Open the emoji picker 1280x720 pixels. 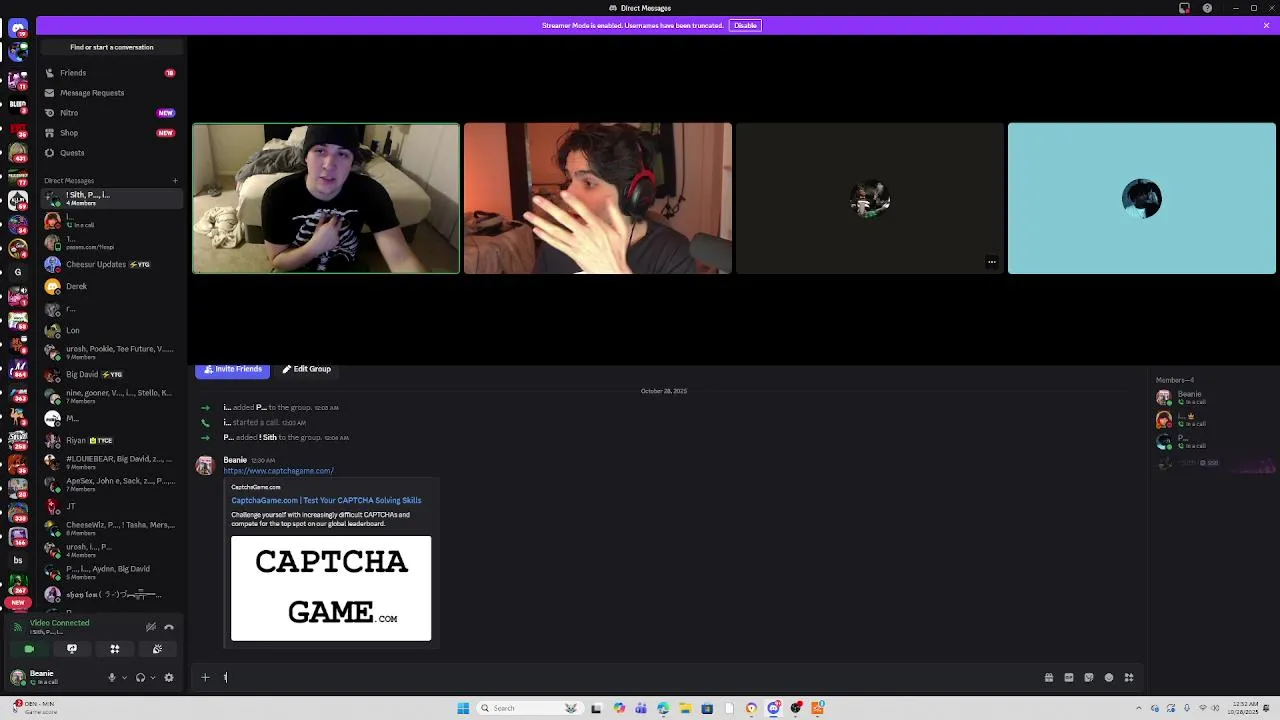coord(1109,678)
